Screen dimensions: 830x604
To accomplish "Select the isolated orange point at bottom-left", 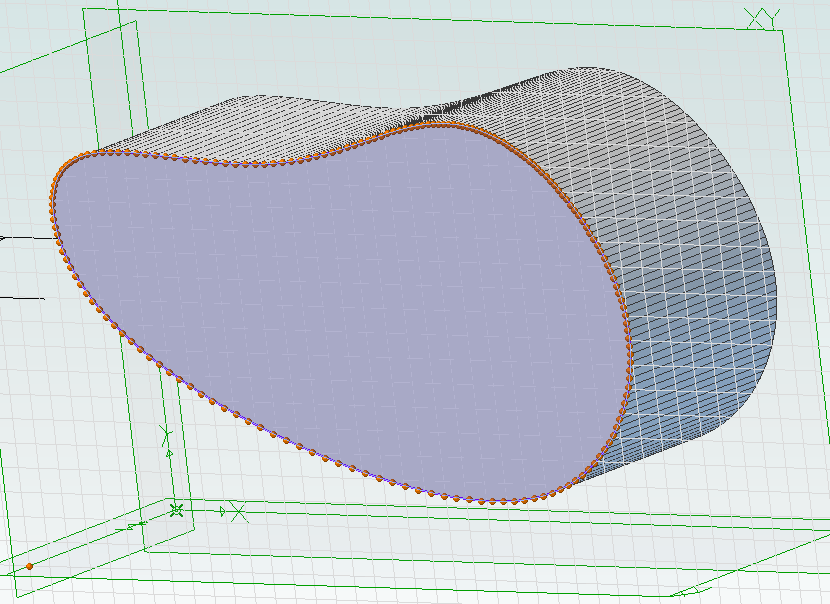I will click(30, 566).
